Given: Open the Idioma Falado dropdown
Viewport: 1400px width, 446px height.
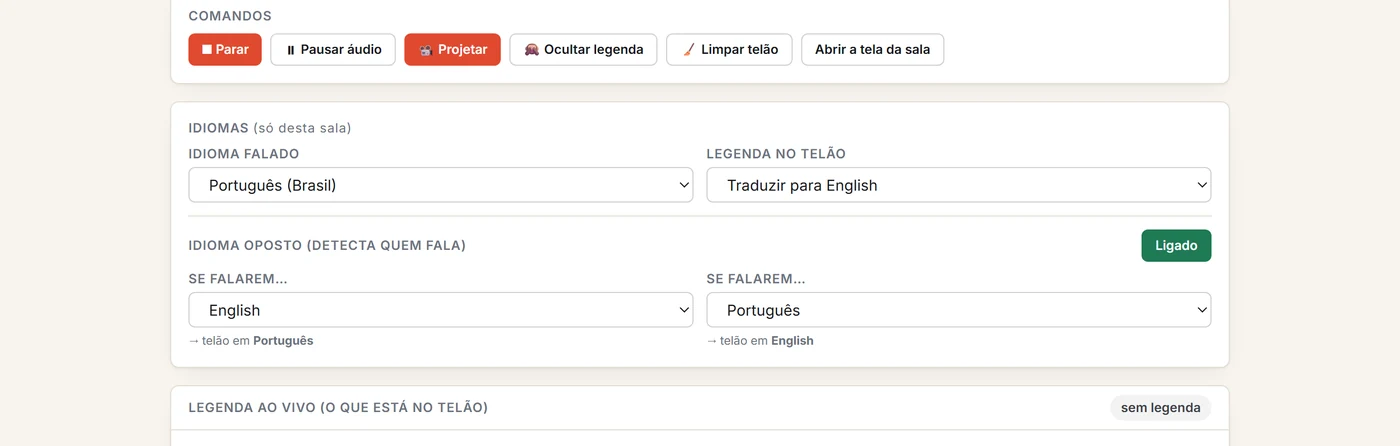Looking at the screenshot, I should (440, 185).
